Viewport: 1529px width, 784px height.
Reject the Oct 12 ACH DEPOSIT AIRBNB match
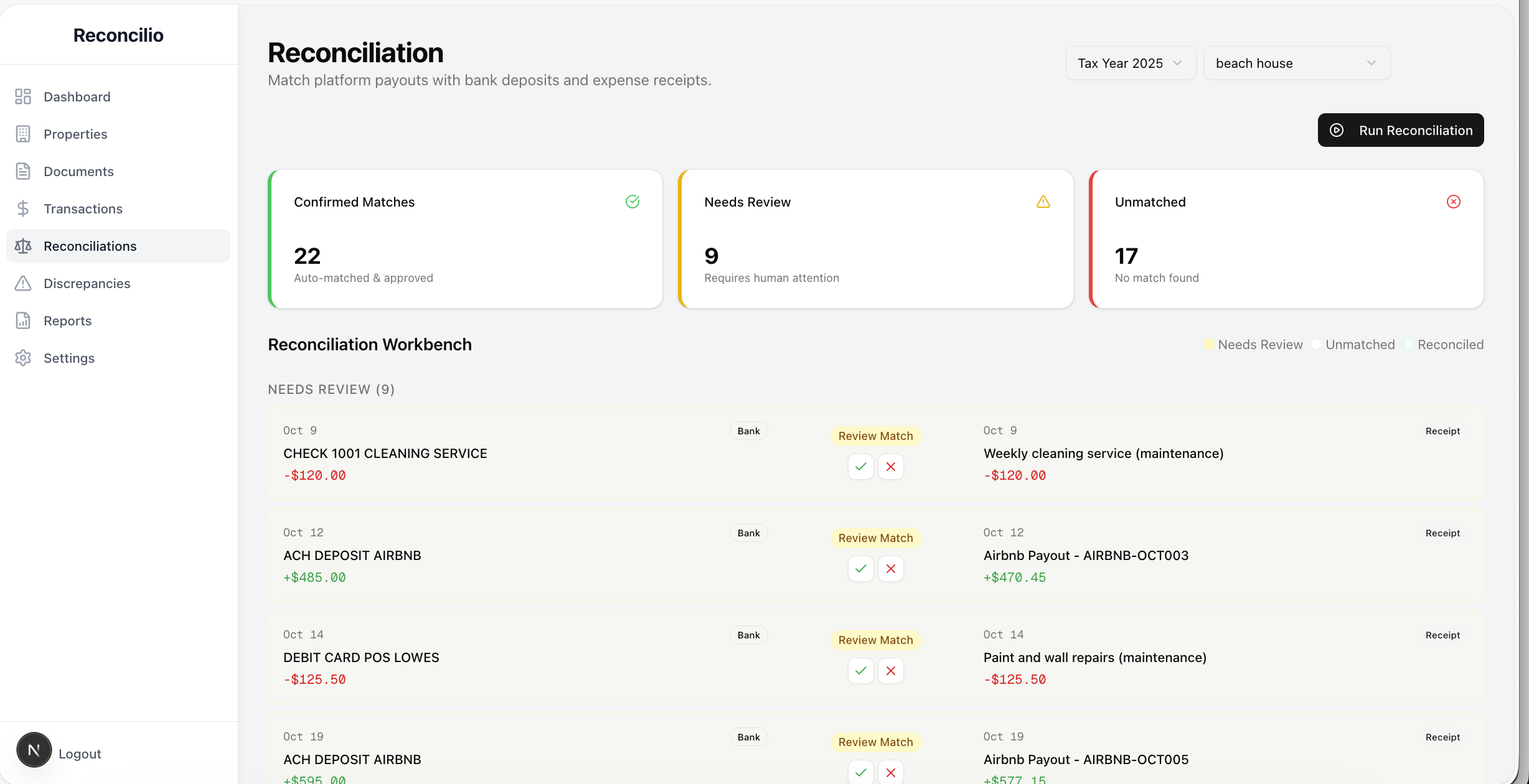click(891, 569)
